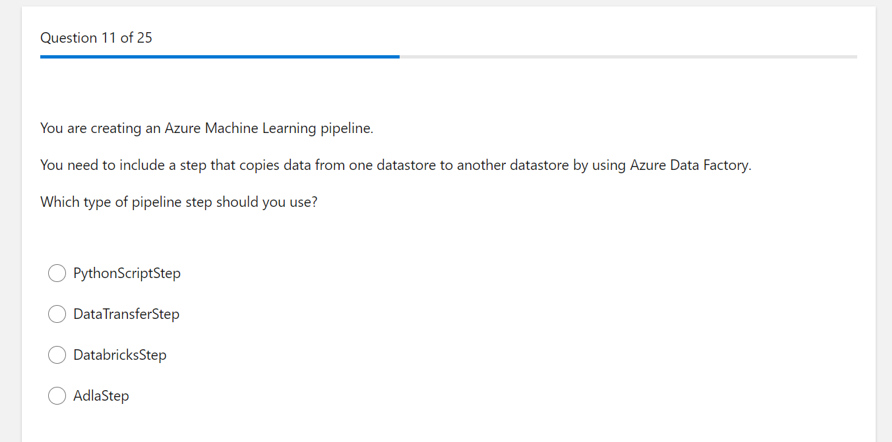This screenshot has height=442, width=892.
Task: Click the AdlaStep answer label text
Action: 101,396
